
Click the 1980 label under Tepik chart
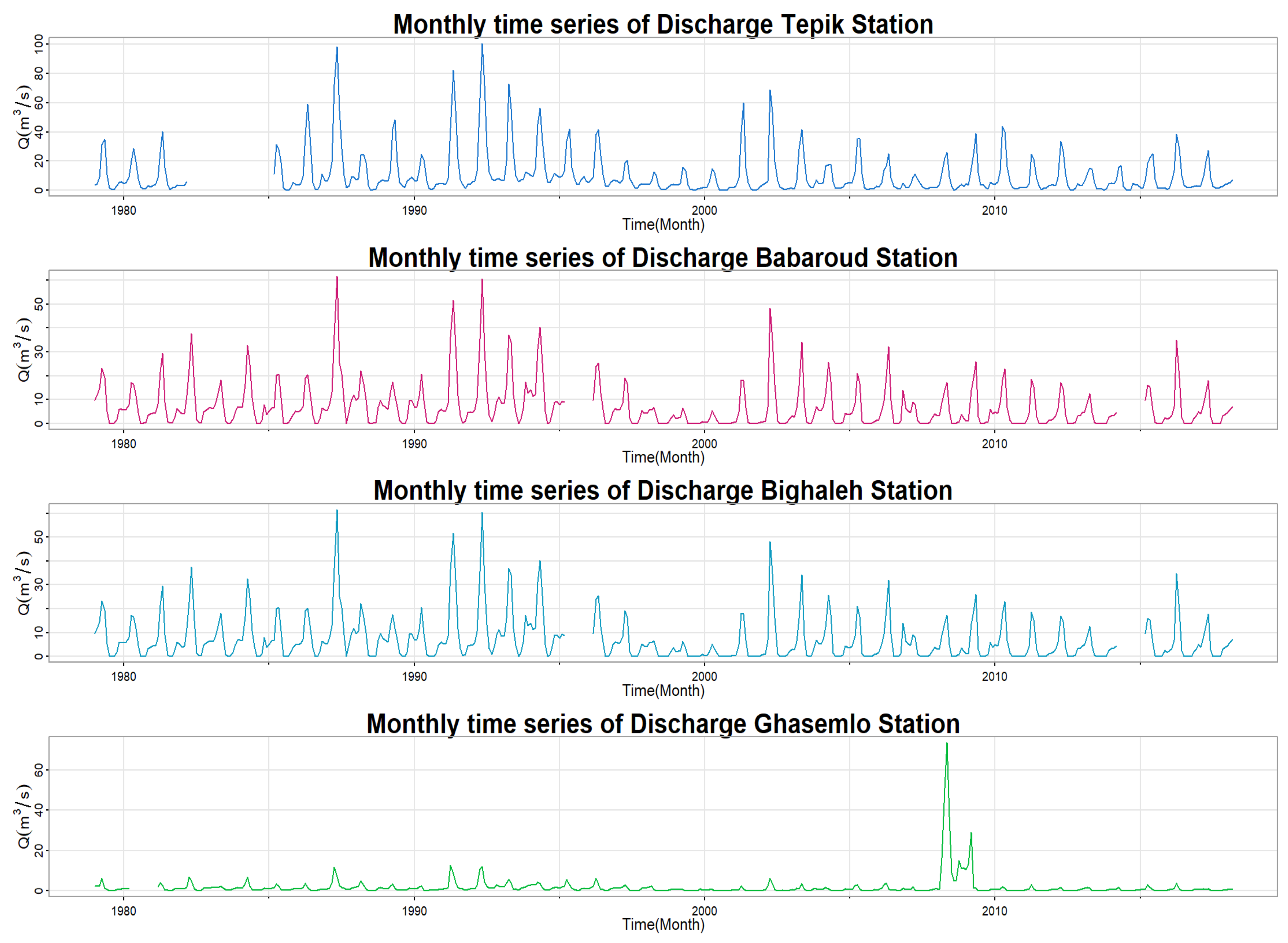coord(123,211)
